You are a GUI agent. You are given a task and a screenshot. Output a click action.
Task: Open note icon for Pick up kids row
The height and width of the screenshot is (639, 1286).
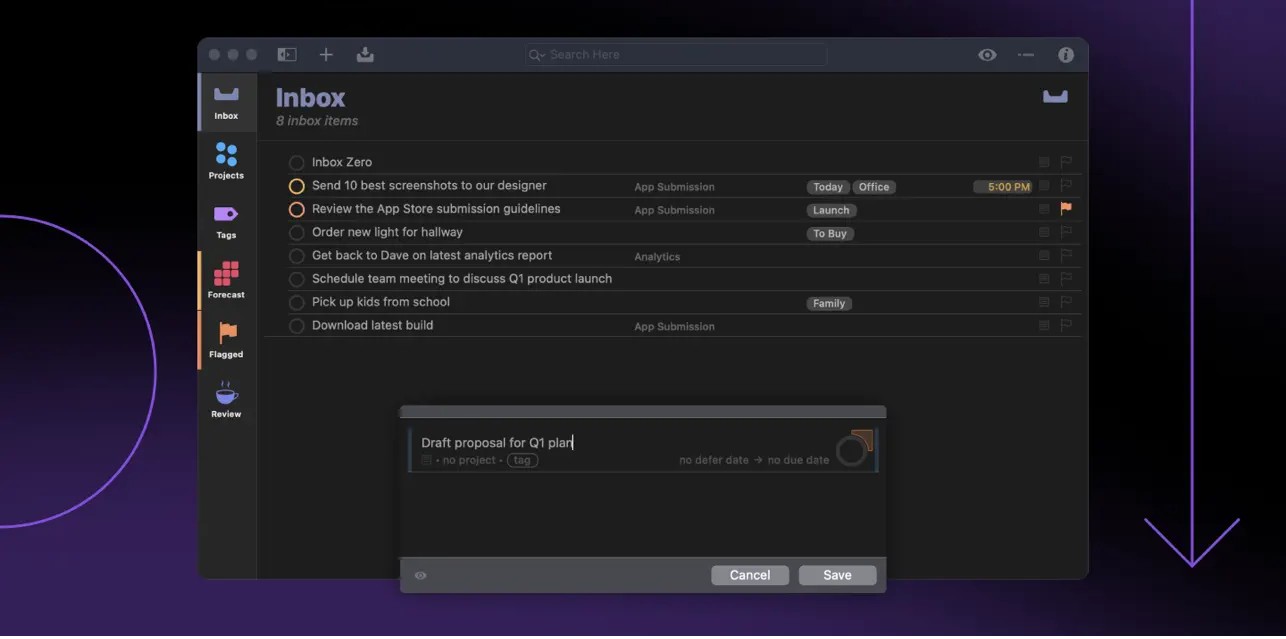(x=1044, y=302)
